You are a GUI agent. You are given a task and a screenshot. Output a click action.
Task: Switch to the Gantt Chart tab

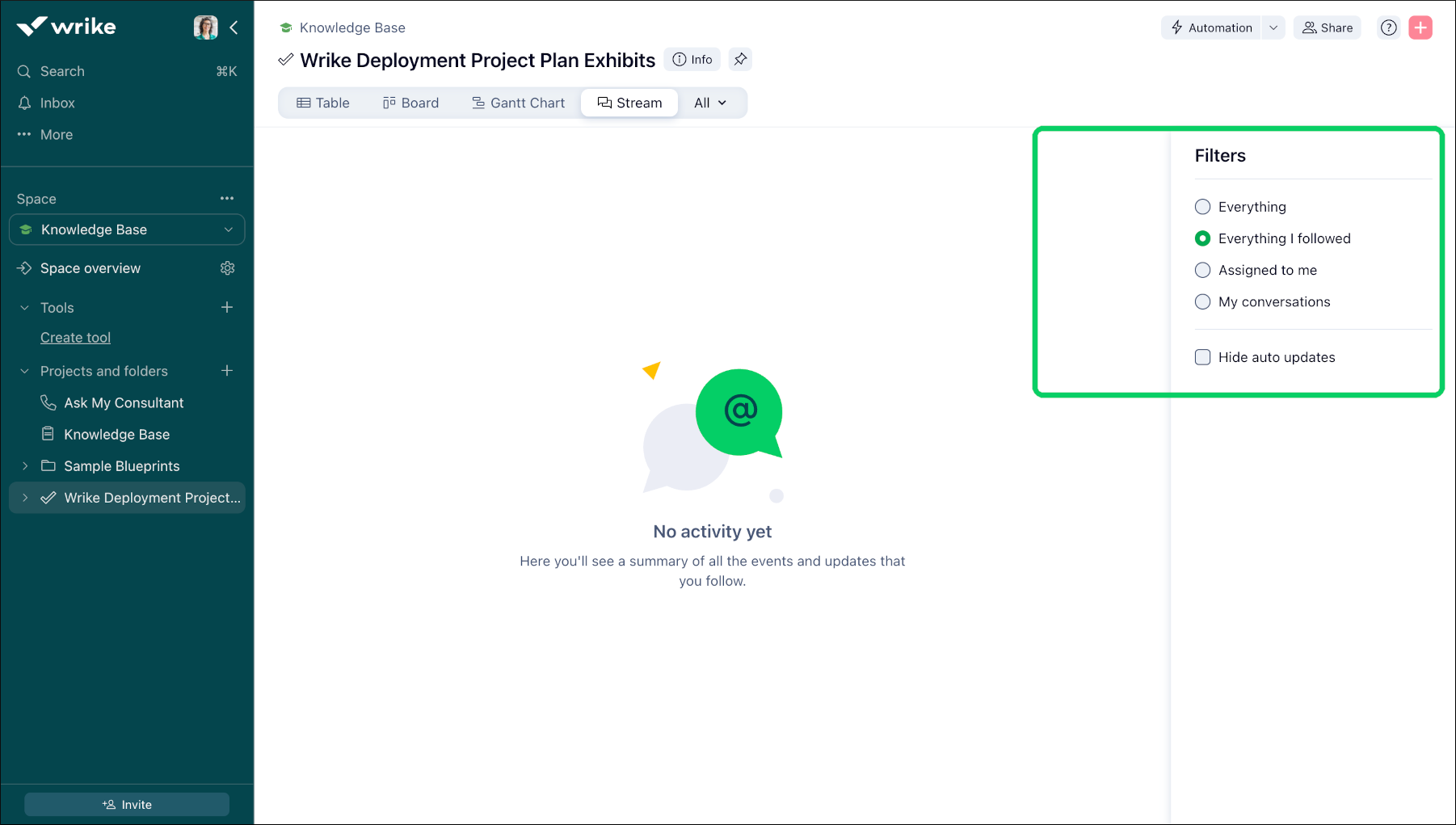click(x=518, y=103)
